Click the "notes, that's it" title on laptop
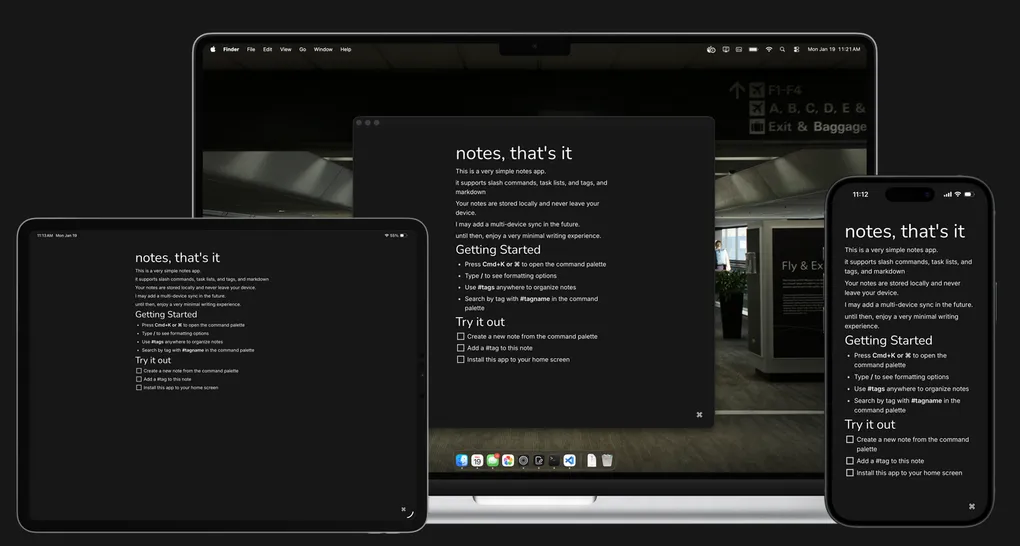 click(514, 153)
